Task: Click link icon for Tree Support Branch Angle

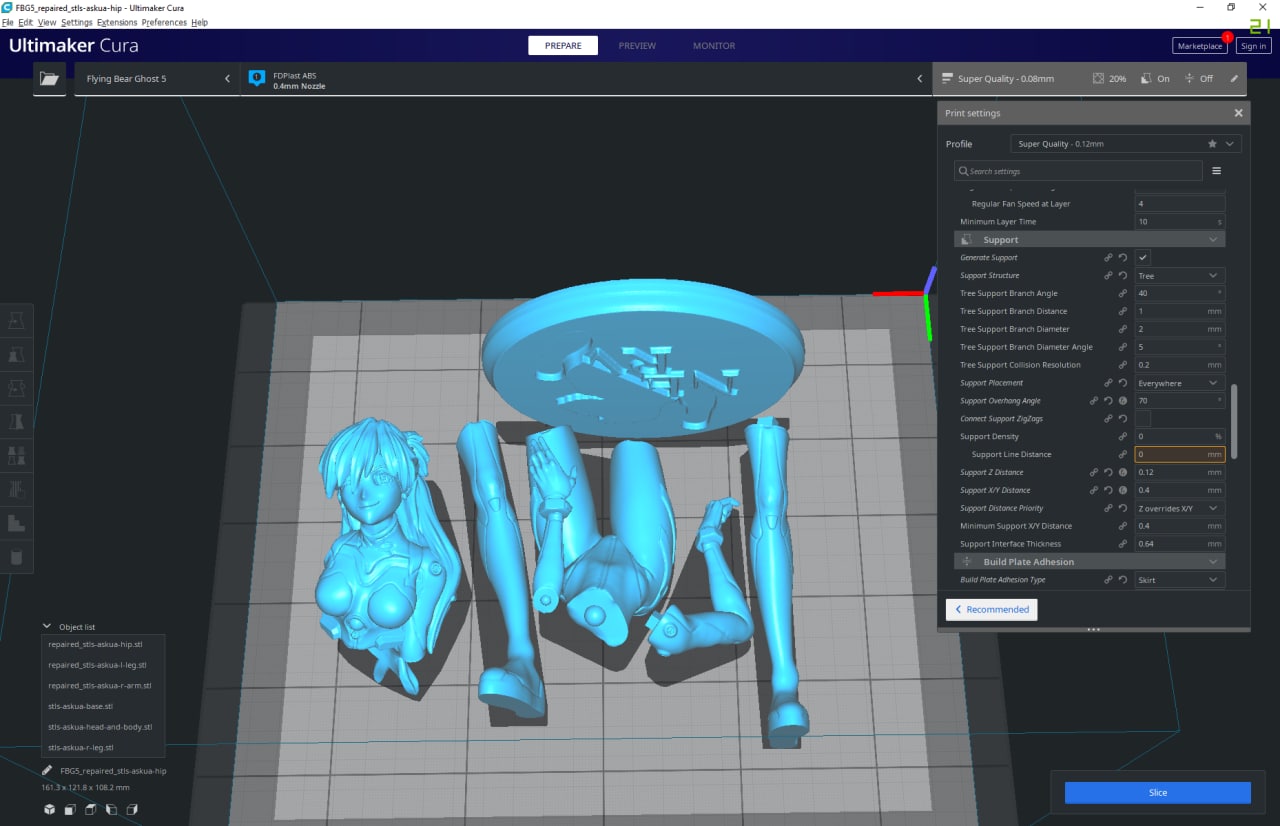Action: (x=1123, y=294)
